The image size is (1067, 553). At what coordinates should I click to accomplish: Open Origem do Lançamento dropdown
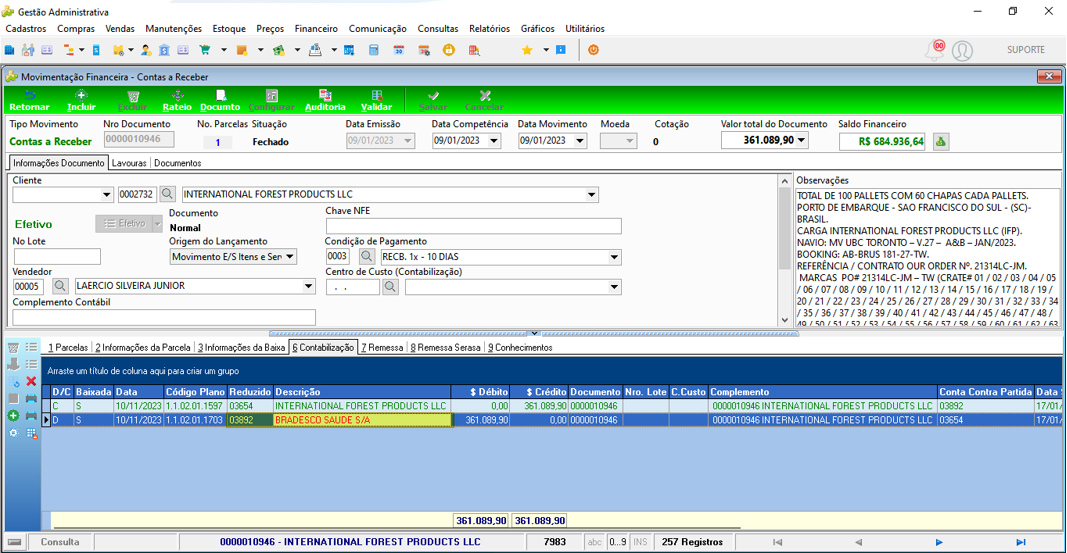290,257
